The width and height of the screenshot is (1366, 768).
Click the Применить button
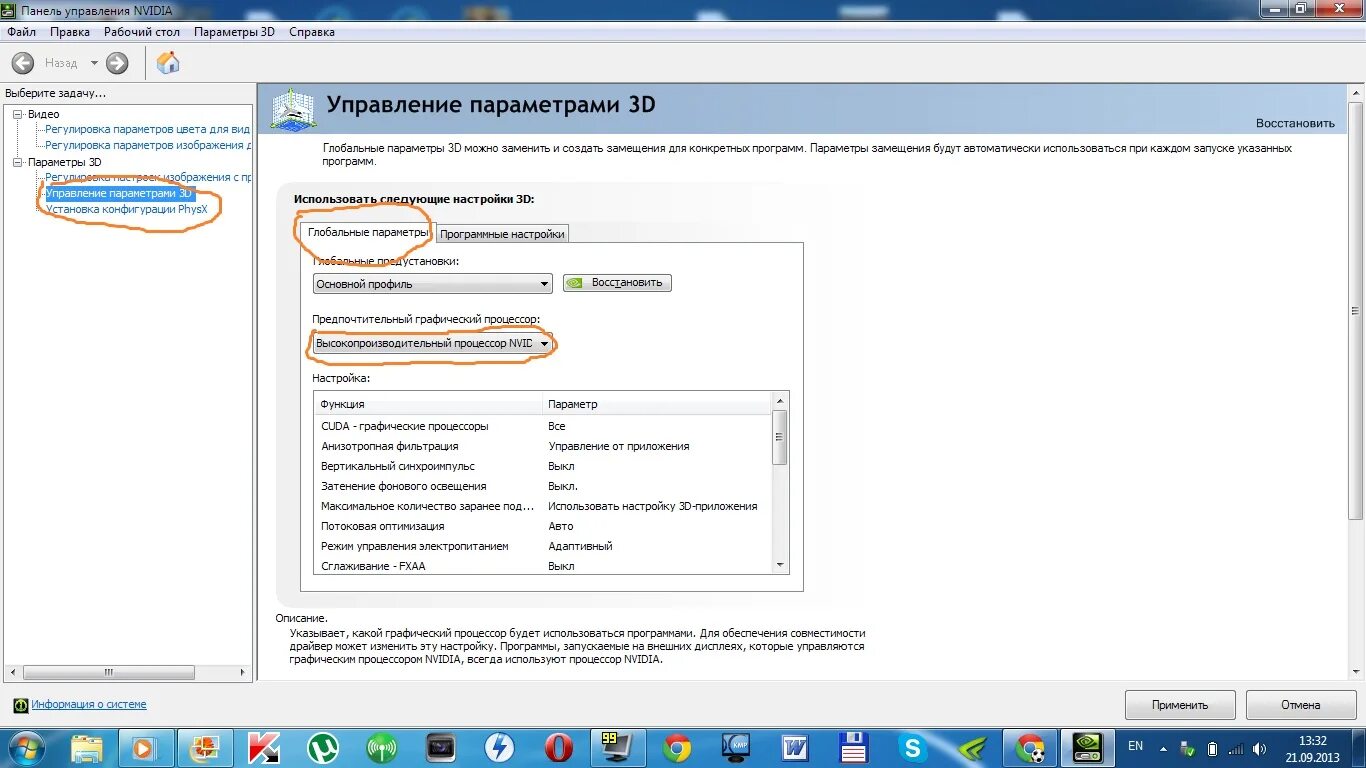[x=1180, y=705]
